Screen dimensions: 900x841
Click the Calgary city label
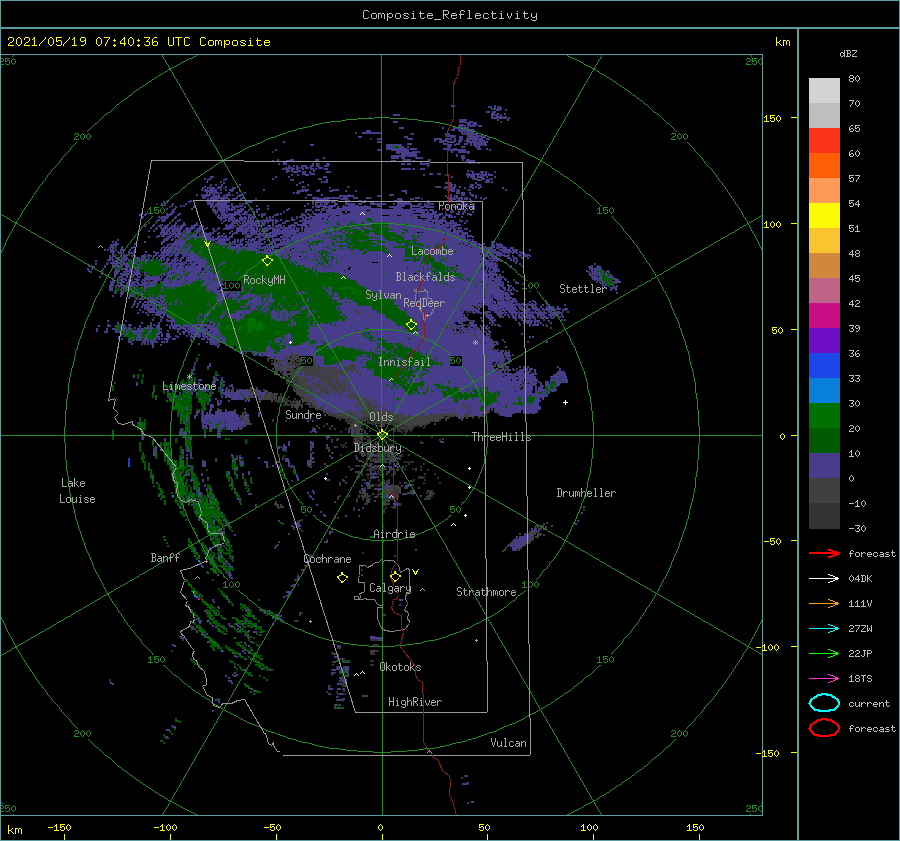tap(390, 588)
